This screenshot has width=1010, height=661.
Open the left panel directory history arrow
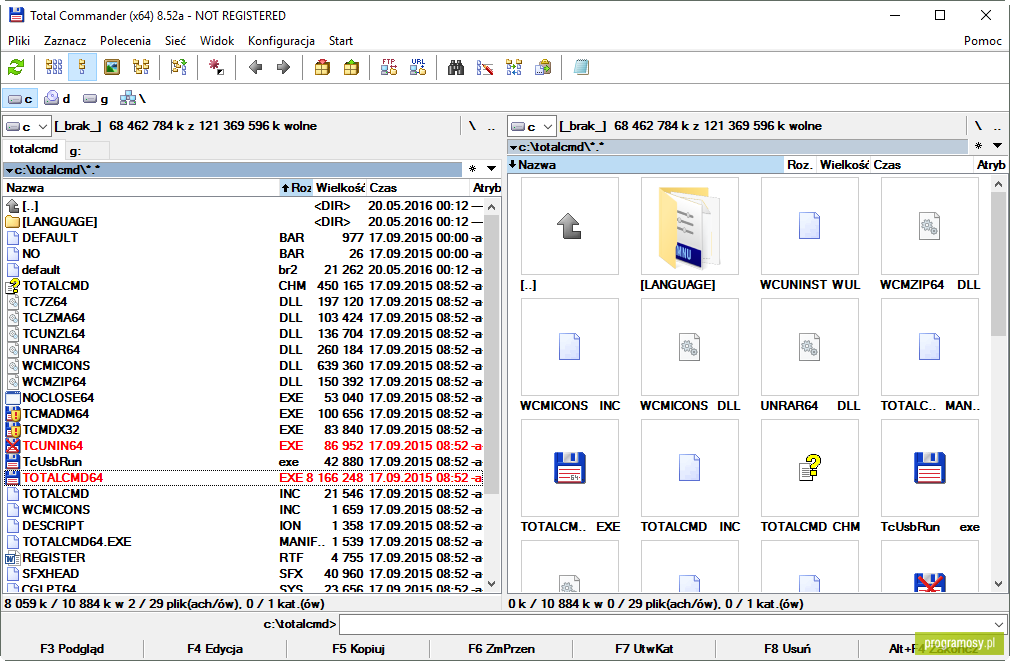[491, 169]
